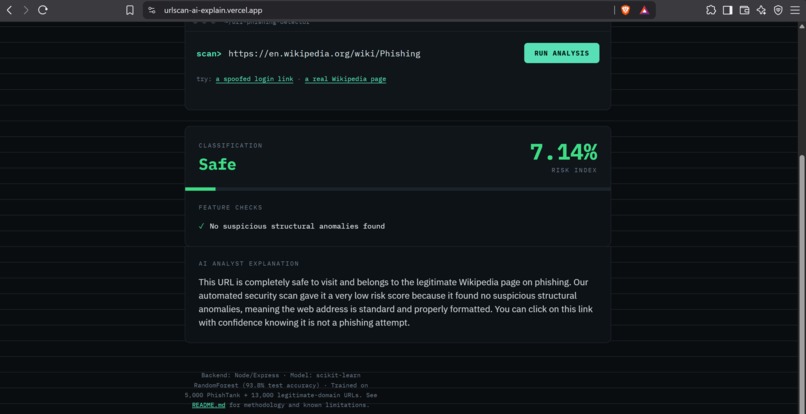
Task: Click 'No suspicious structural anomalies found' check
Action: (x=297, y=226)
